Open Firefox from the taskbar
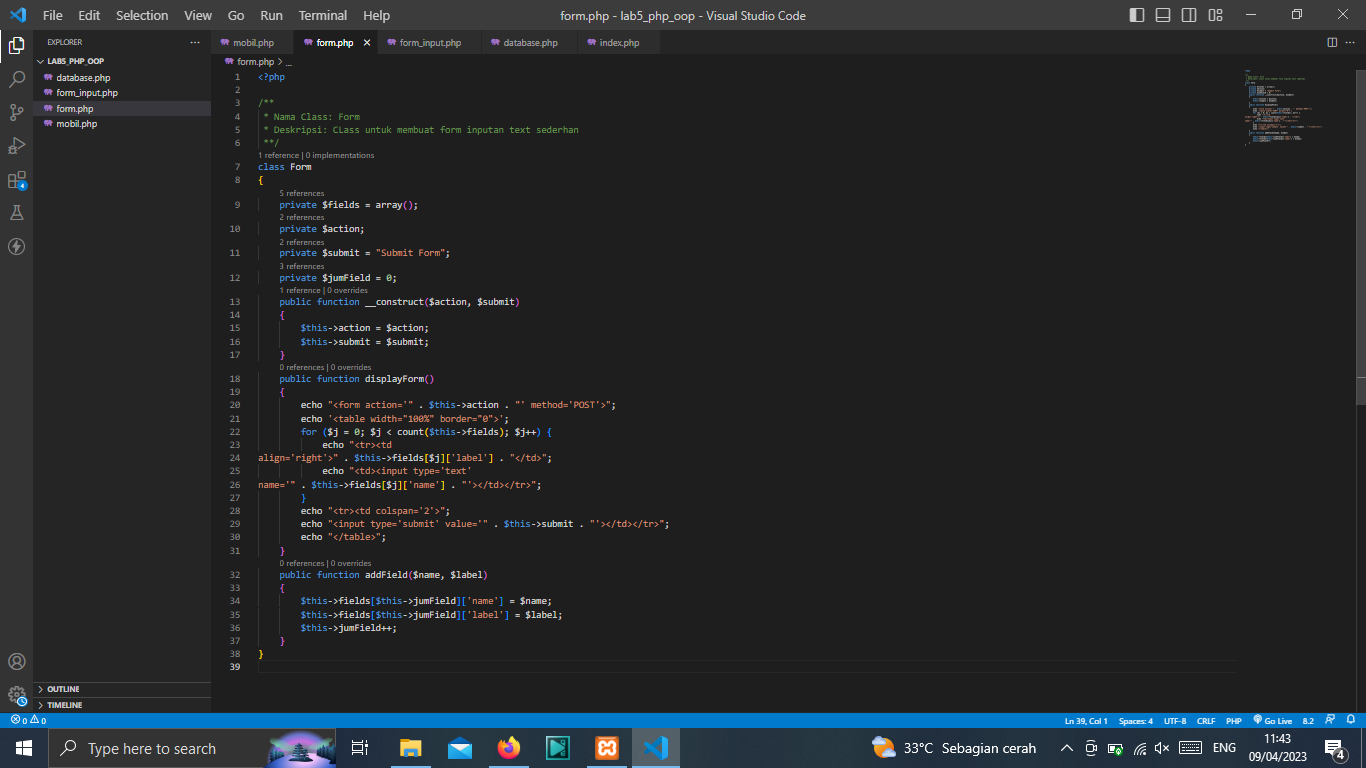This screenshot has width=1366, height=768. 508,747
